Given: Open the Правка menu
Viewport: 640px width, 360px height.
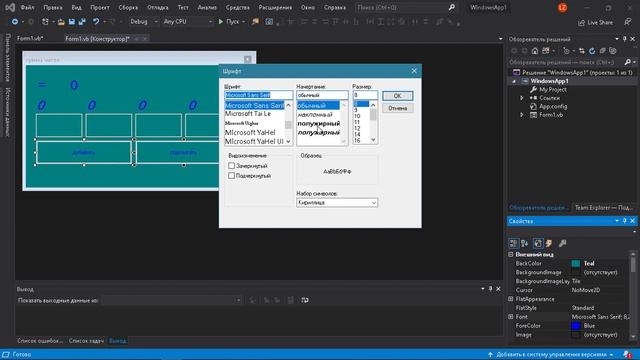Looking at the screenshot, I should click(x=53, y=7).
